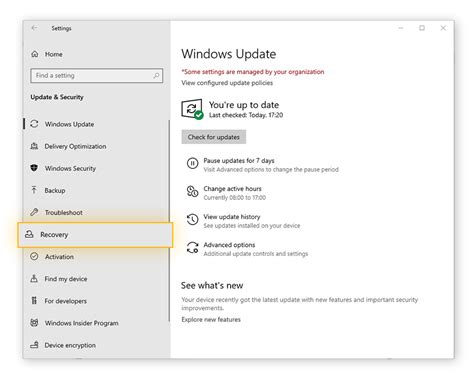Click the Windows Update page title

[229, 54]
